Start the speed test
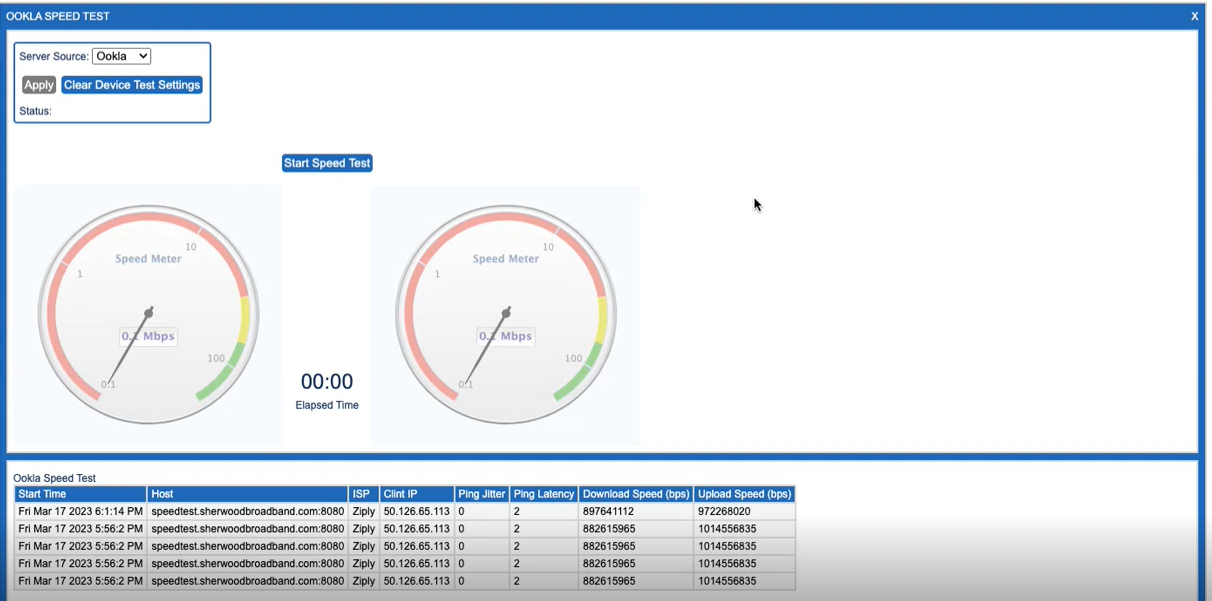The width and height of the screenshot is (1212, 601). pos(327,163)
